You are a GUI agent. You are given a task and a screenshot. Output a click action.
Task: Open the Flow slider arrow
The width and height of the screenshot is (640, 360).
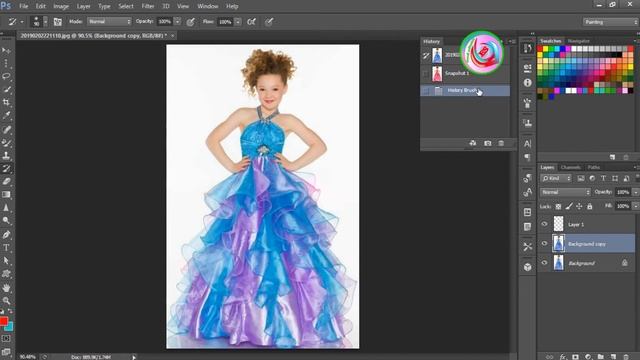coord(238,22)
